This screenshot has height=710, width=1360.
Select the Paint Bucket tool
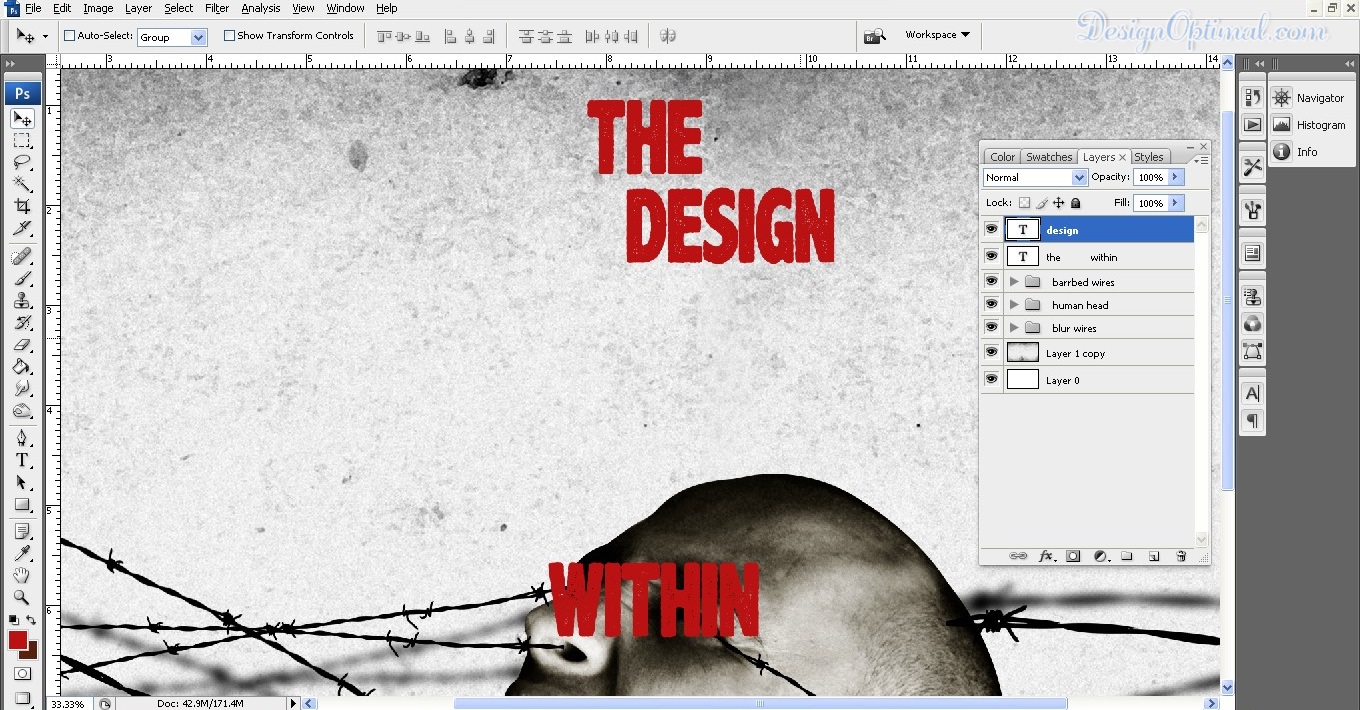tap(22, 367)
